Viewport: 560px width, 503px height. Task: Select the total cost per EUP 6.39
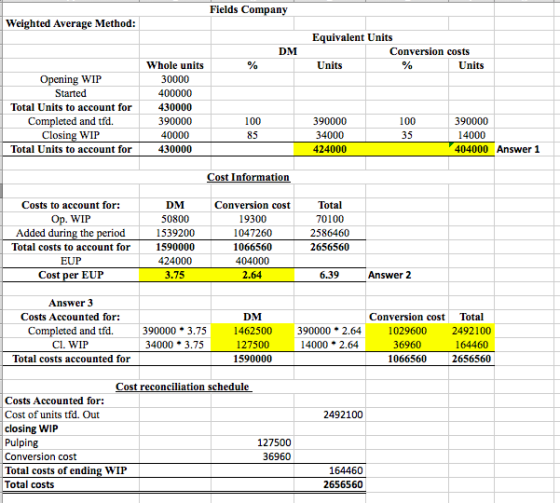click(330, 275)
